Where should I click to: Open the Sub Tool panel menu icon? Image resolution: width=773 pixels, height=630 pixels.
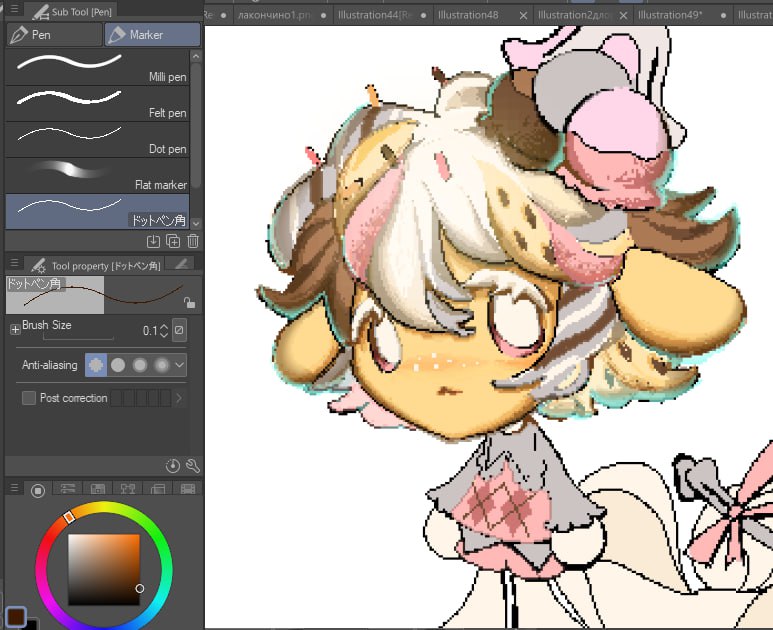(14, 12)
